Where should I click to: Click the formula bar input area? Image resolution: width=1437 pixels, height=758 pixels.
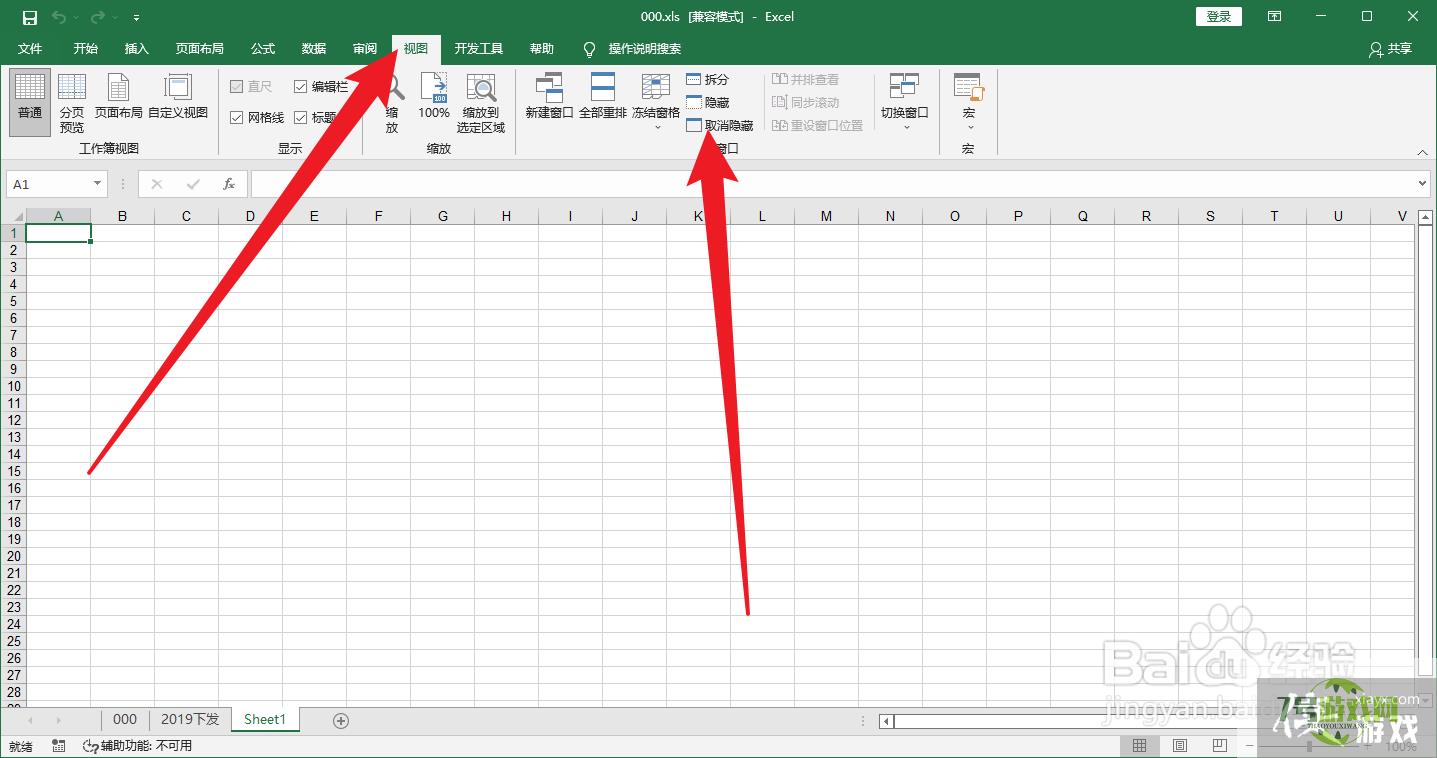coord(833,184)
